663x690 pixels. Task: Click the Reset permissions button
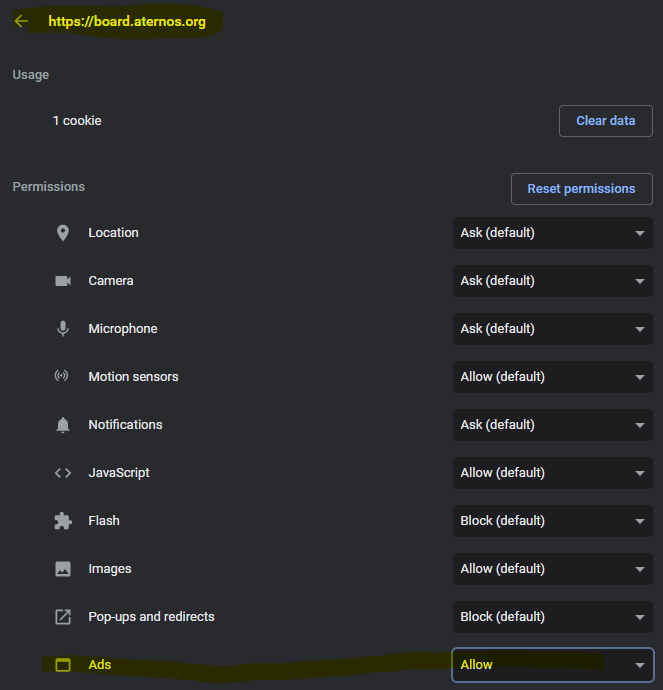tap(582, 189)
